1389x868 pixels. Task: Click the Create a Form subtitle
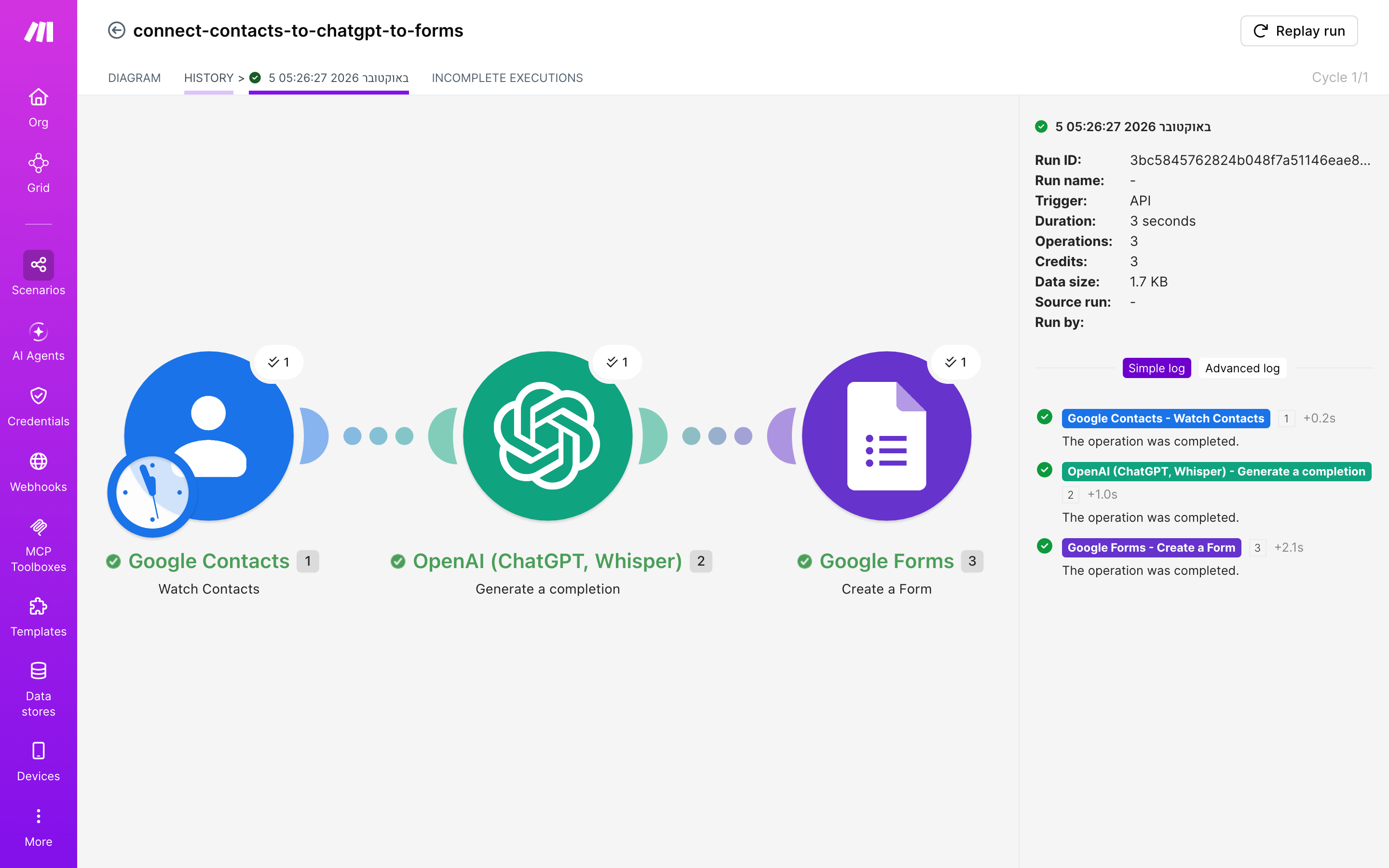click(x=886, y=589)
